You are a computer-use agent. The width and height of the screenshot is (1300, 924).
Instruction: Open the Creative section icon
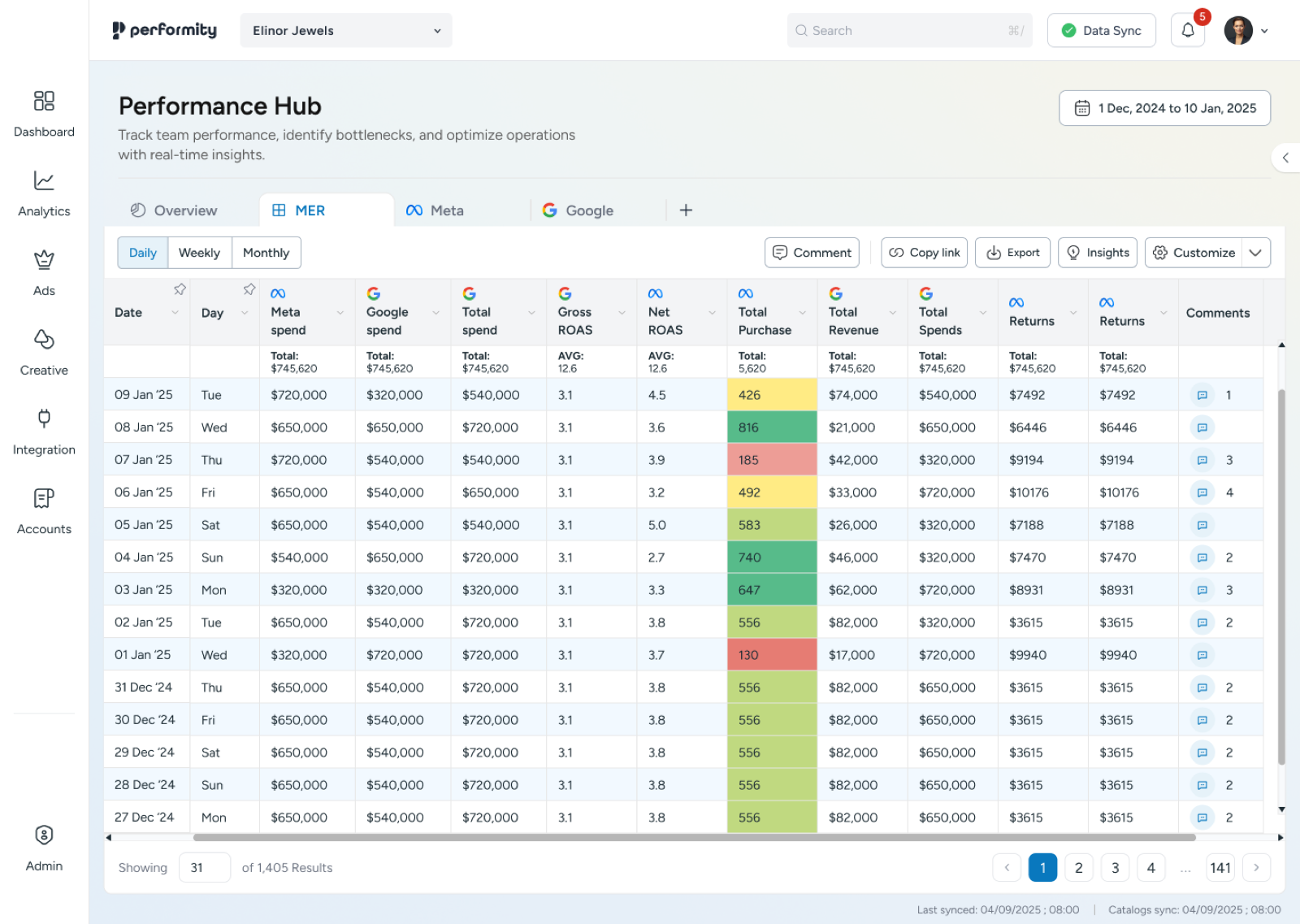pos(44,339)
